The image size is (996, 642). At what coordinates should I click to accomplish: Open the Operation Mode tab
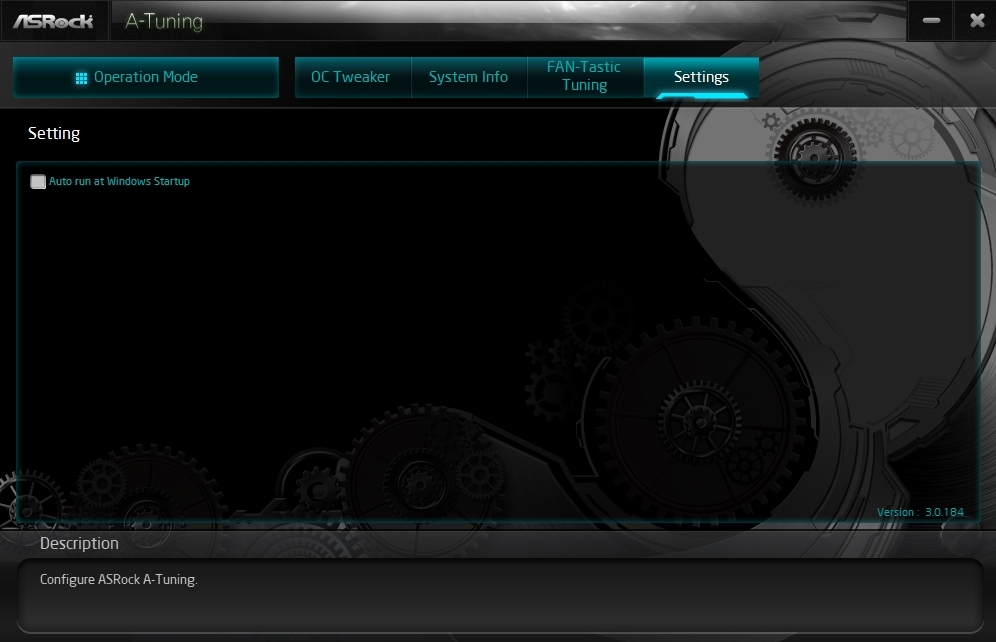[145, 77]
